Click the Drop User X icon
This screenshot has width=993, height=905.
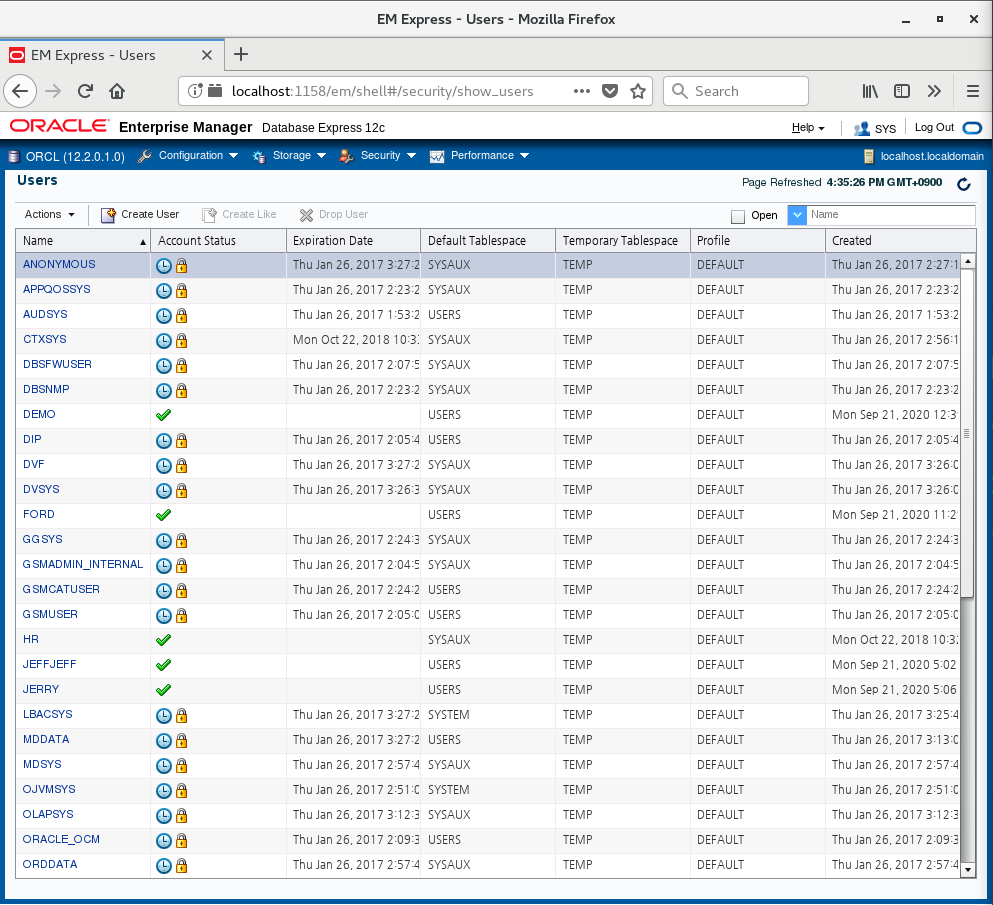click(x=307, y=215)
